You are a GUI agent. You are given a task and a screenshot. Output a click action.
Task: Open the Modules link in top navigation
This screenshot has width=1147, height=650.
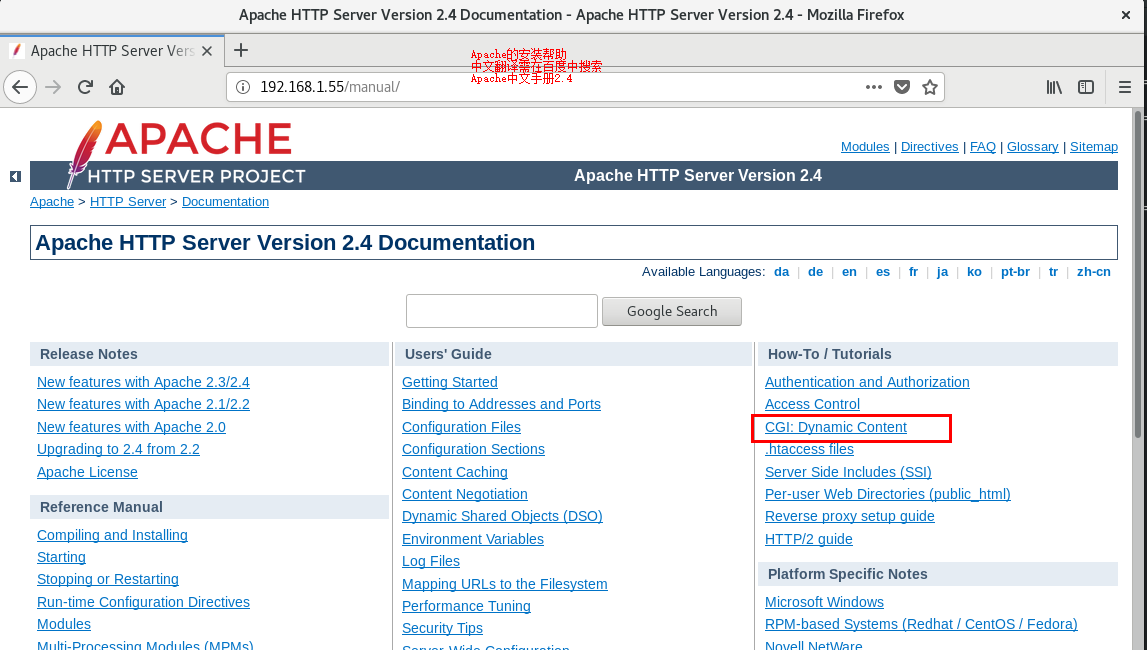[865, 146]
